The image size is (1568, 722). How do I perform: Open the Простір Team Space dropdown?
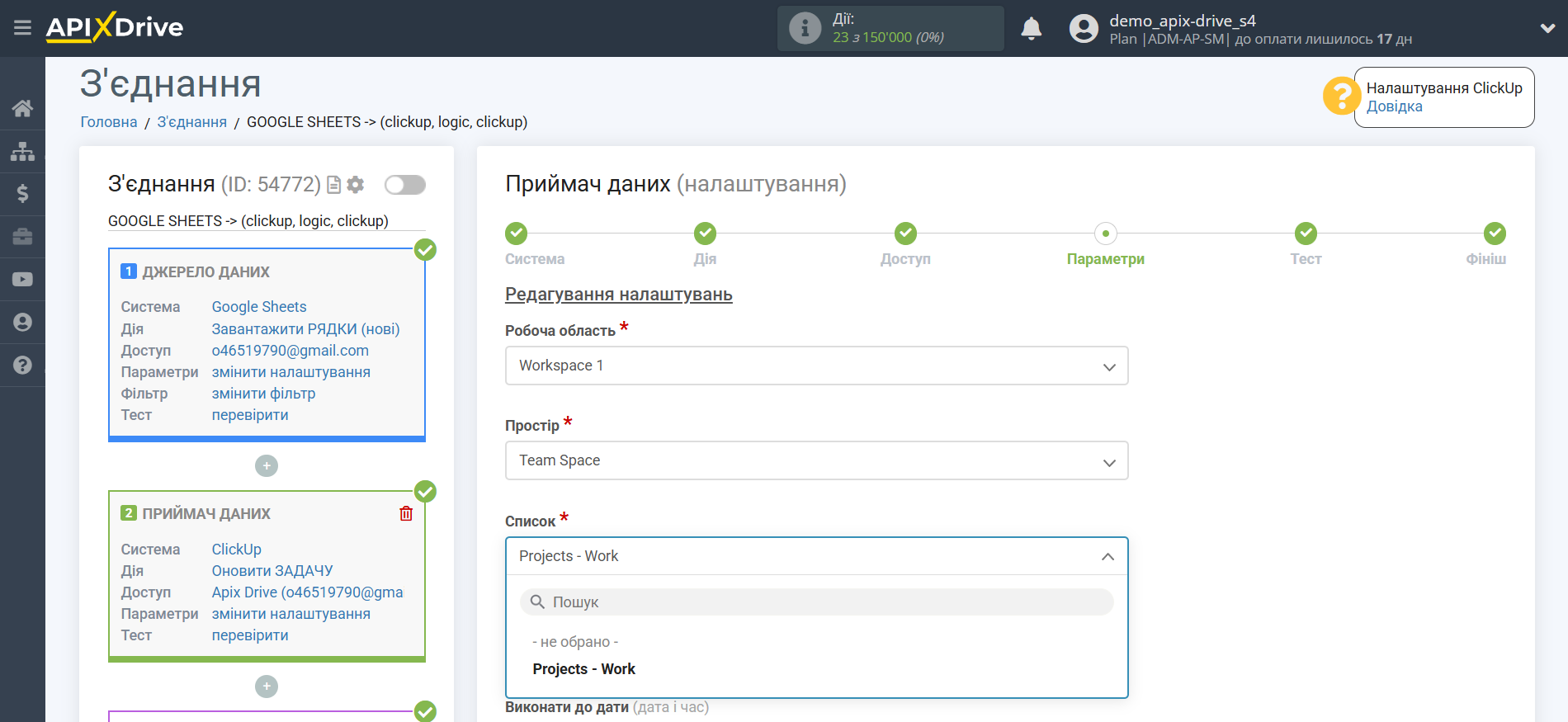point(816,460)
